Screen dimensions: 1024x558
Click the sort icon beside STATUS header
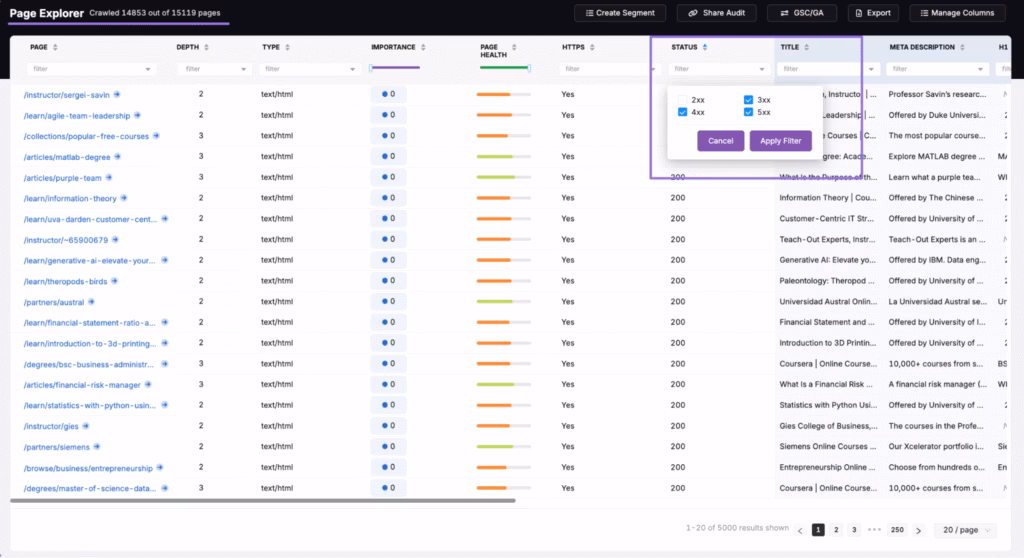coord(705,47)
